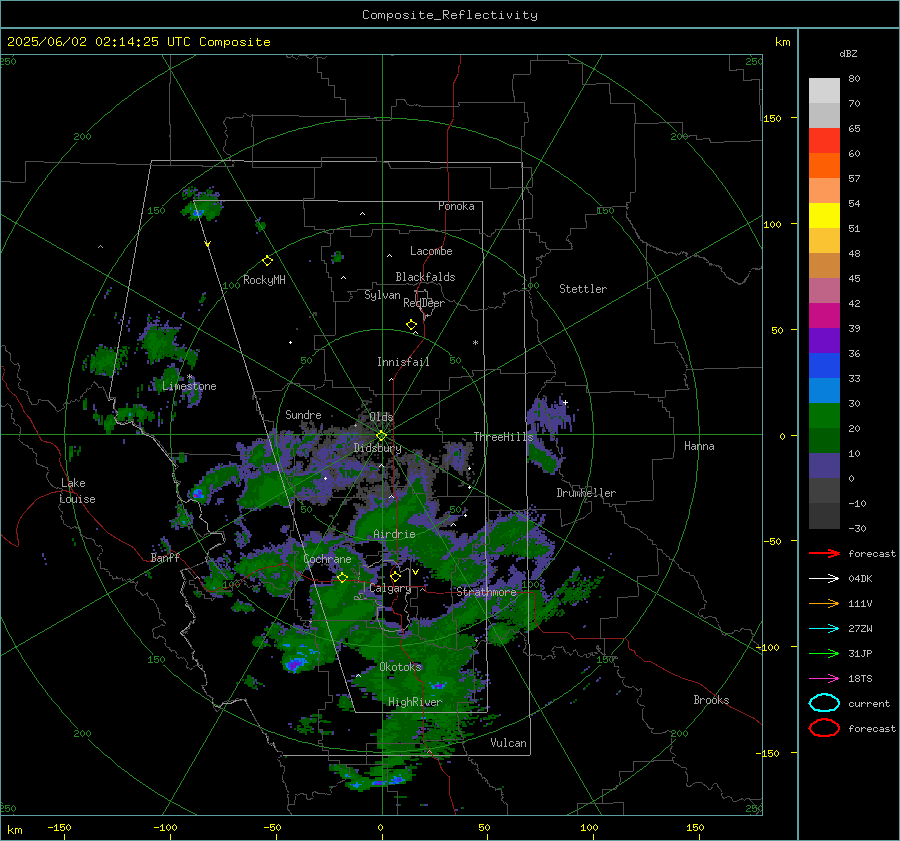Screen dimensions: 900x841
Task: Click the RedDeer city label
Action: coord(424,303)
